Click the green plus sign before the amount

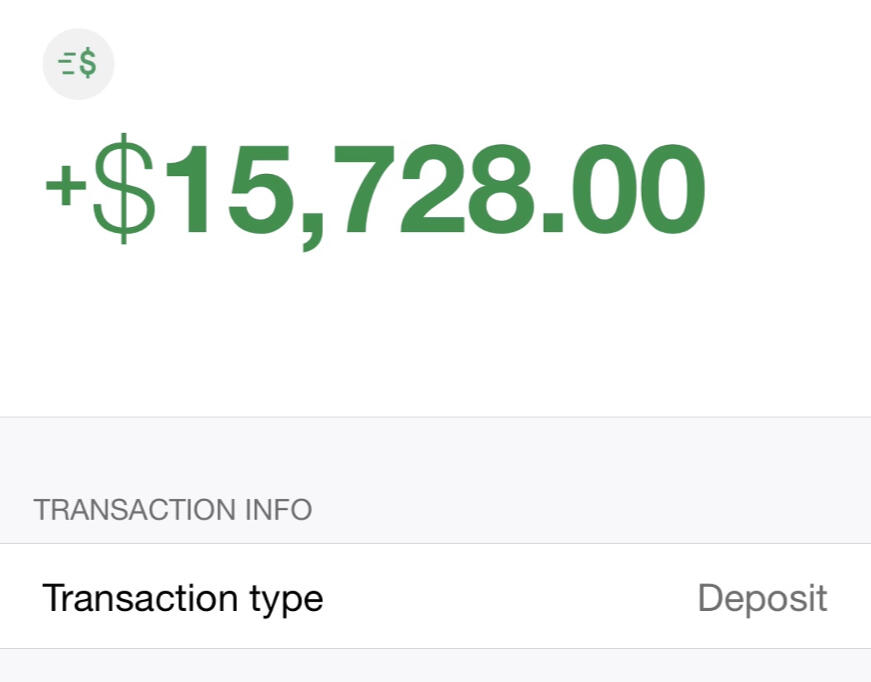coord(62,189)
